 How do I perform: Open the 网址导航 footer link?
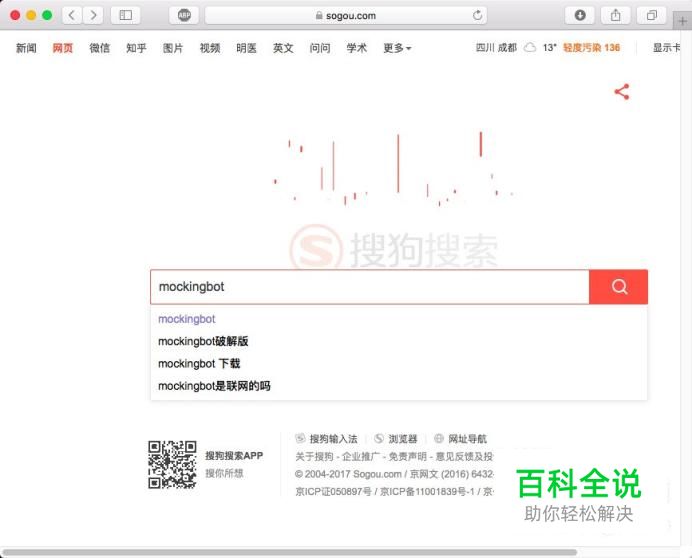coord(467,439)
